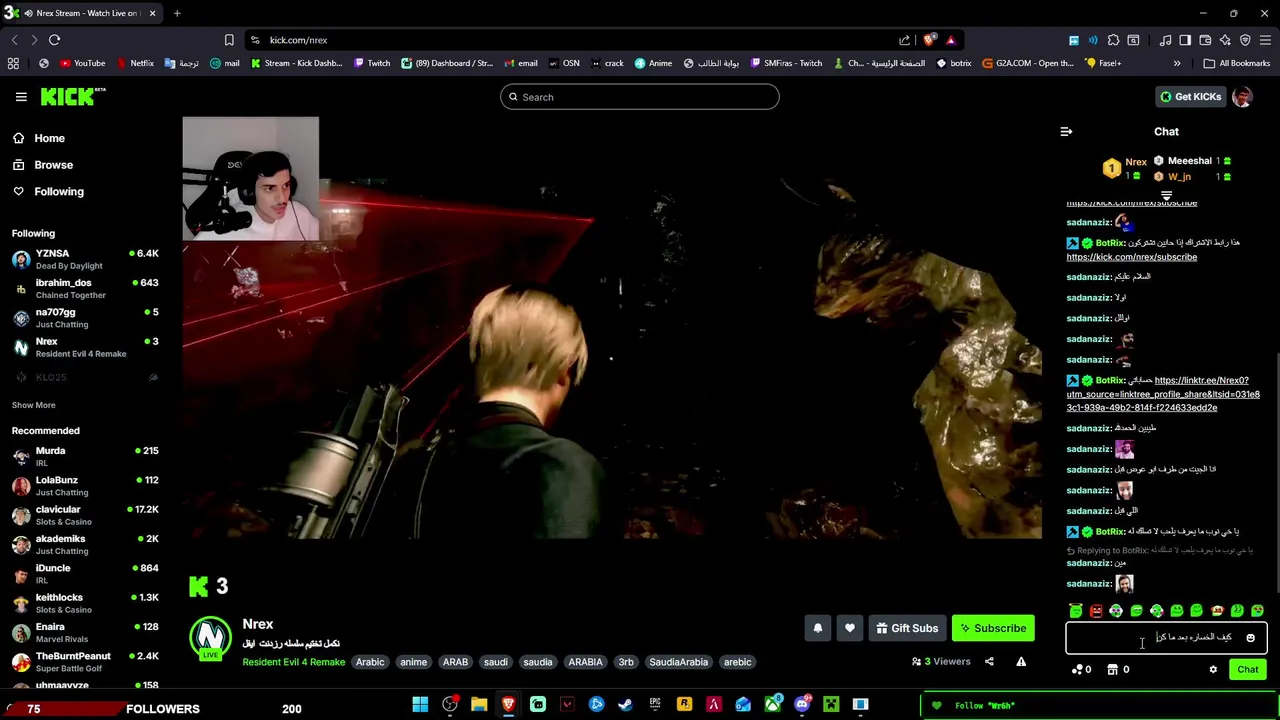Select the Nrex Stream browser tab
The width and height of the screenshot is (1280, 720).
[x=85, y=13]
